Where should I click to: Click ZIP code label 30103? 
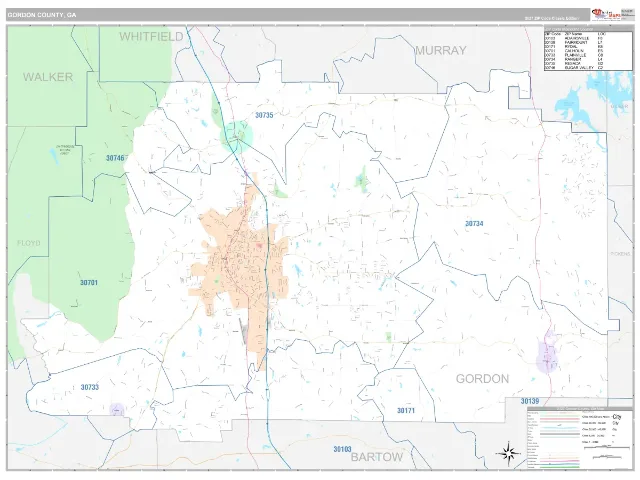pyautogui.click(x=342, y=449)
